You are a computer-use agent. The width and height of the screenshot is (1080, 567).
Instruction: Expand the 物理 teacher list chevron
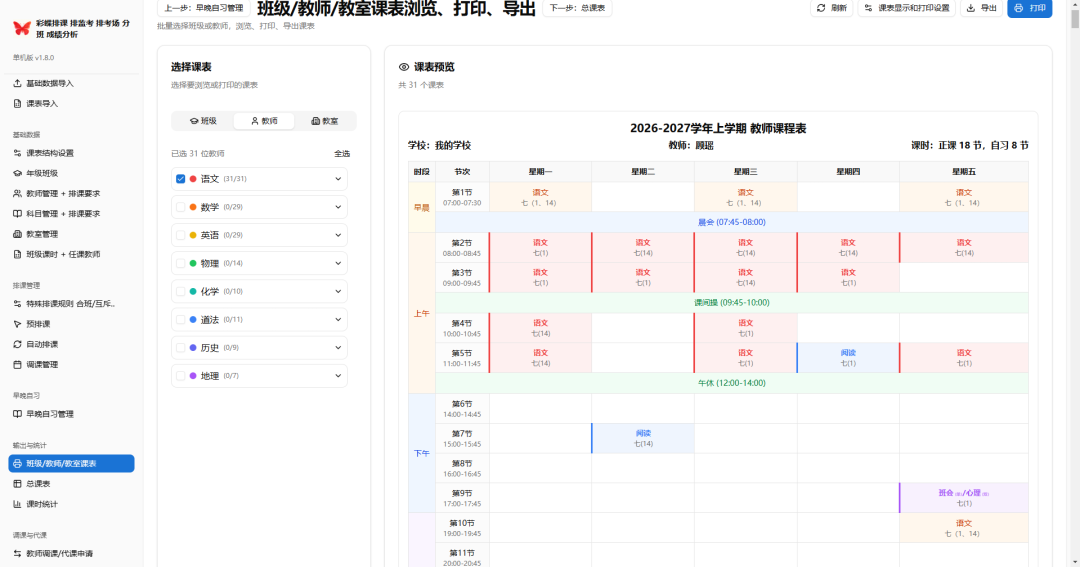[x=338, y=263]
